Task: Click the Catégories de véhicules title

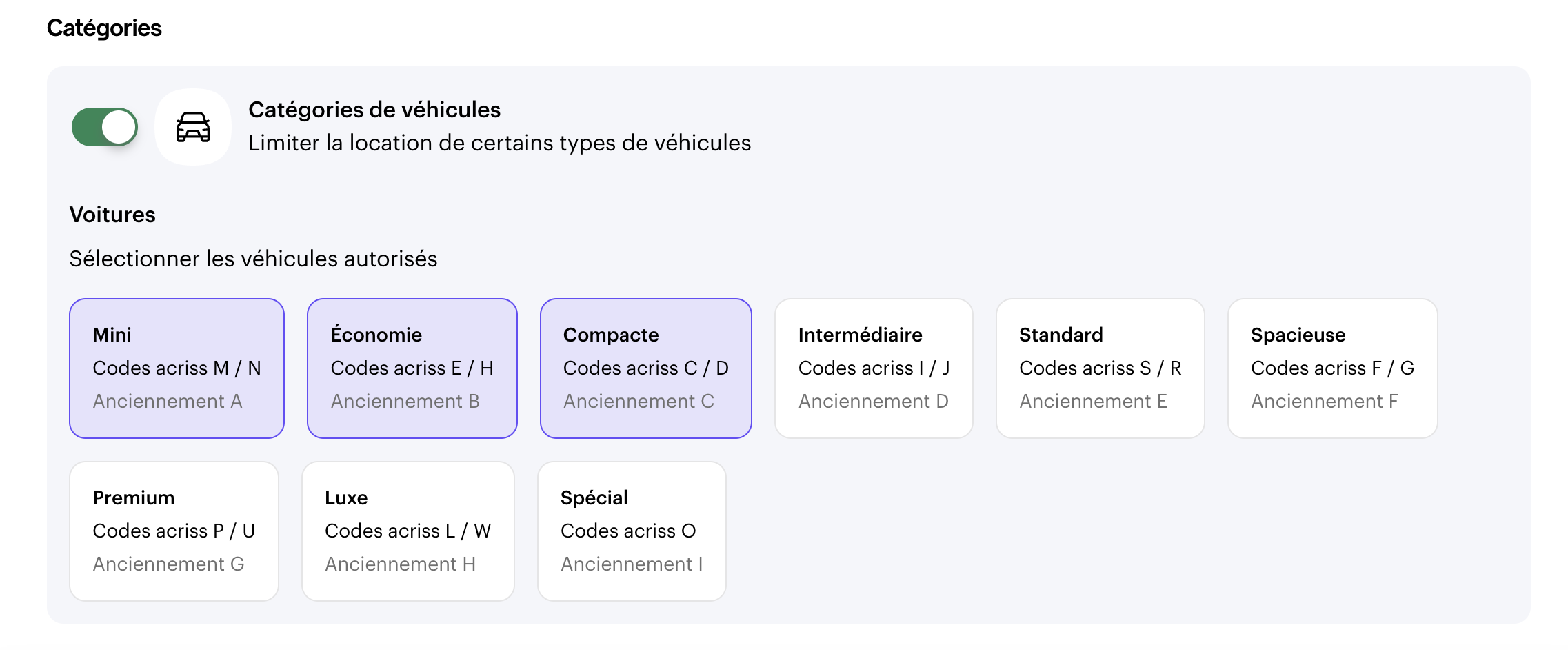Action: 374,110
